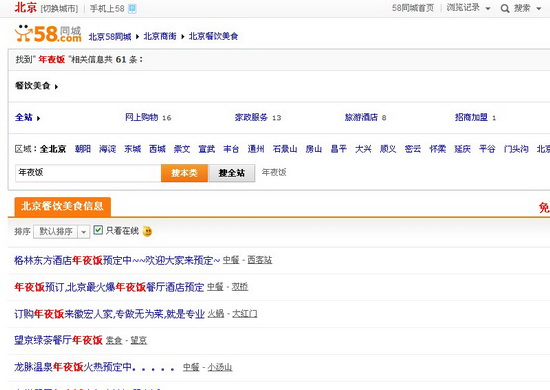Click the search input containing 年夜饭
Viewport: 550px width, 390px height.
tap(88, 173)
